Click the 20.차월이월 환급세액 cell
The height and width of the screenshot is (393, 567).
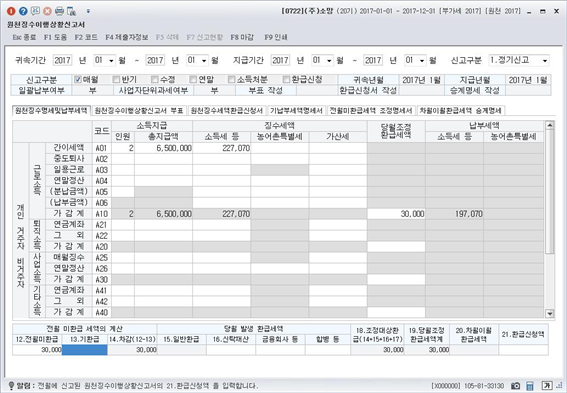point(474,350)
